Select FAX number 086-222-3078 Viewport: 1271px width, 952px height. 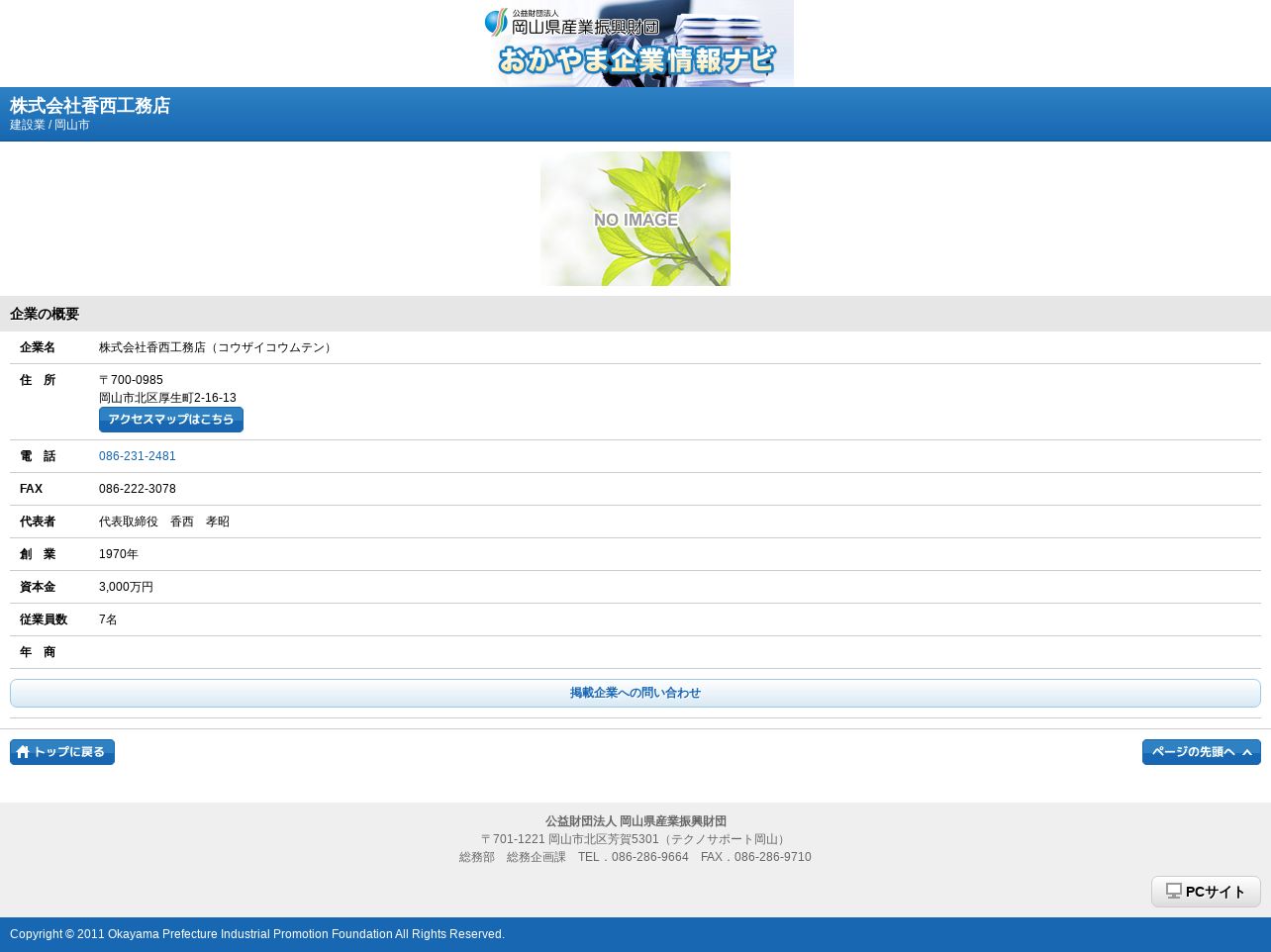(x=138, y=489)
